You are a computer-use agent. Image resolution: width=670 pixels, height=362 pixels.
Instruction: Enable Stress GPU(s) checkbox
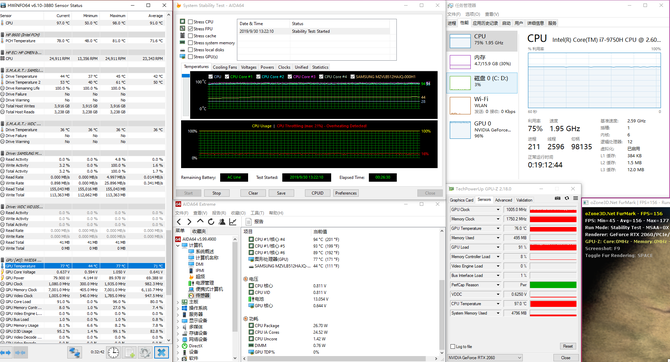(191, 56)
